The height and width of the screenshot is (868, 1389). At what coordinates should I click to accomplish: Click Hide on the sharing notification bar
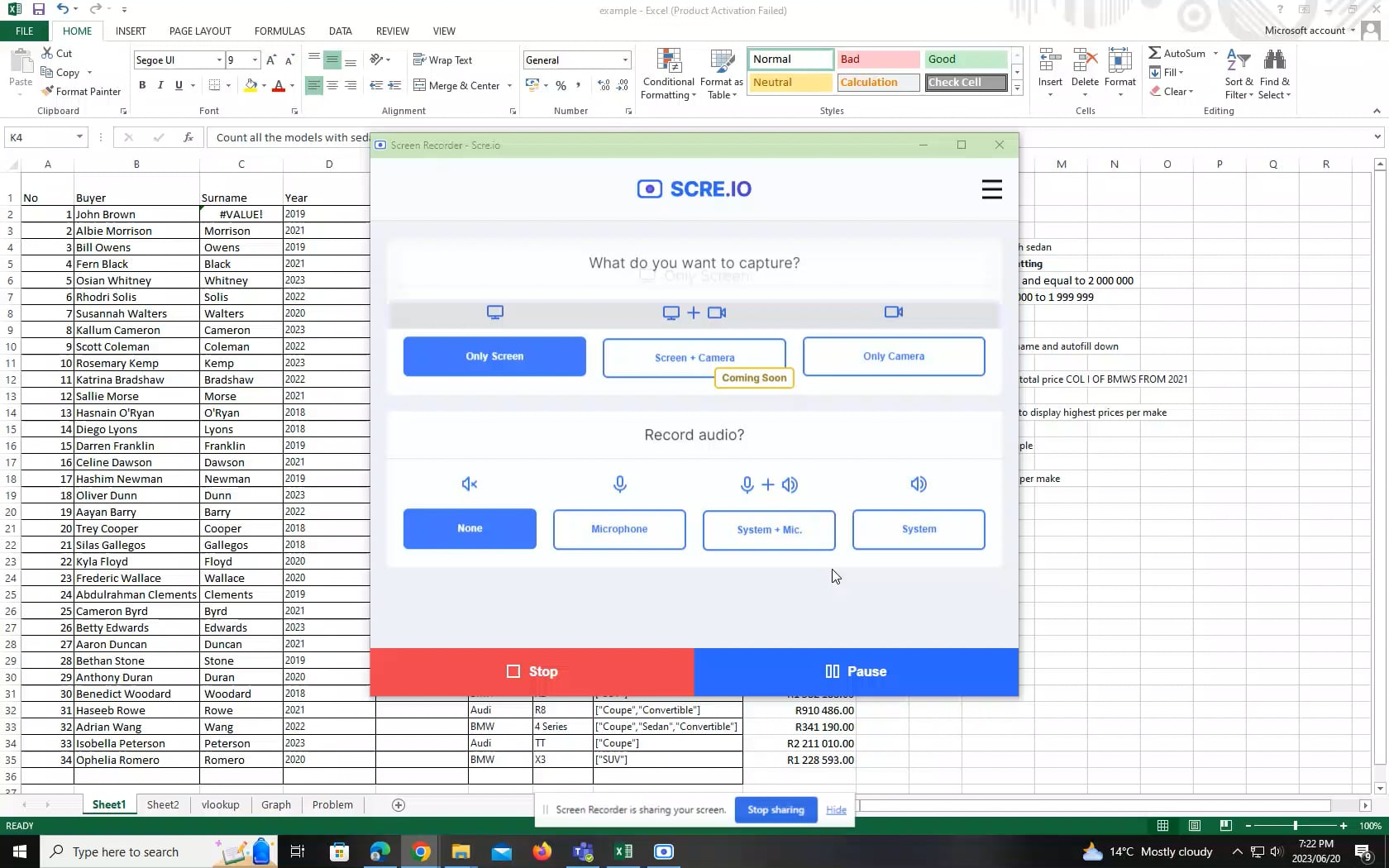pyautogui.click(x=836, y=810)
